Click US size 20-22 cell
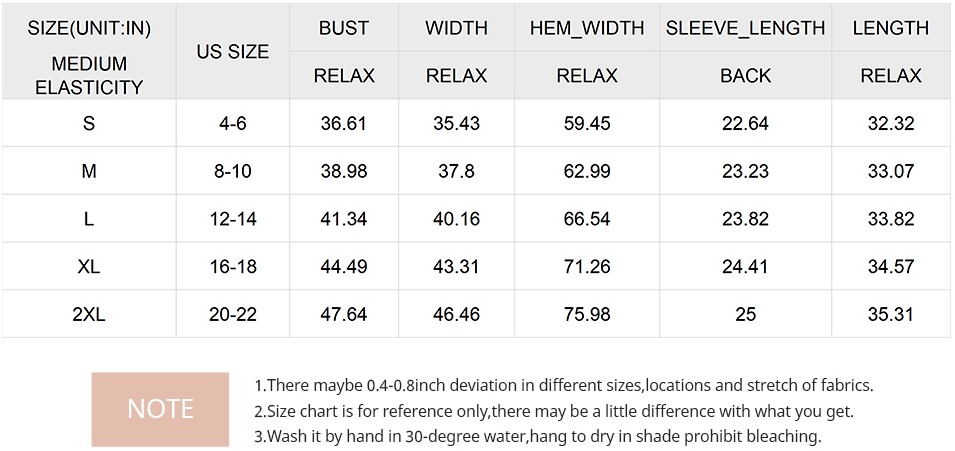 233,314
